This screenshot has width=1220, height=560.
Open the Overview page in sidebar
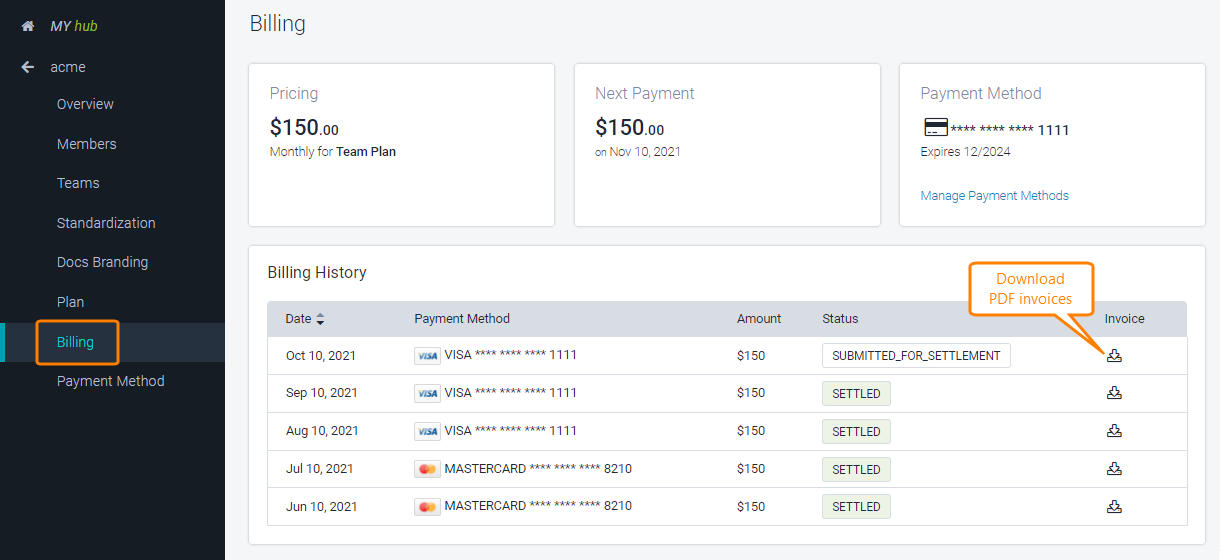pyautogui.click(x=85, y=104)
